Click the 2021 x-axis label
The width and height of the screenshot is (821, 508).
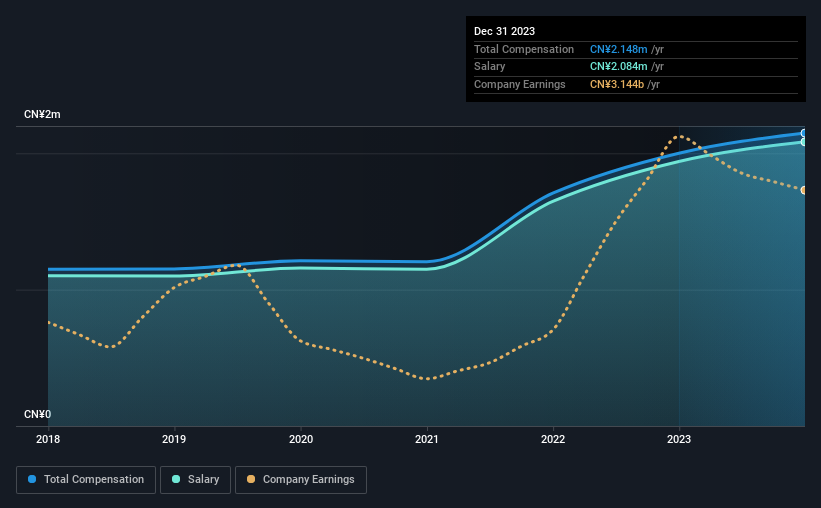coord(427,439)
